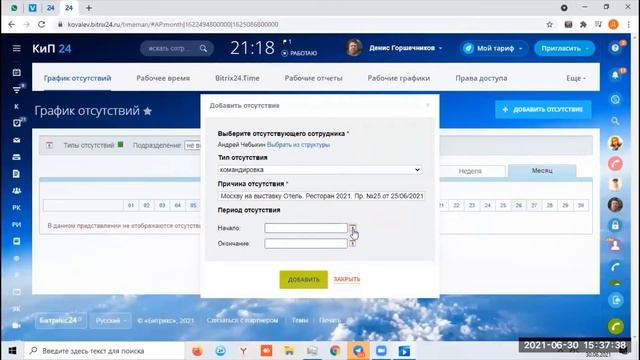640x360 pixels.
Task: Click day 26 in the calendar header
Action: click(x=518, y=205)
